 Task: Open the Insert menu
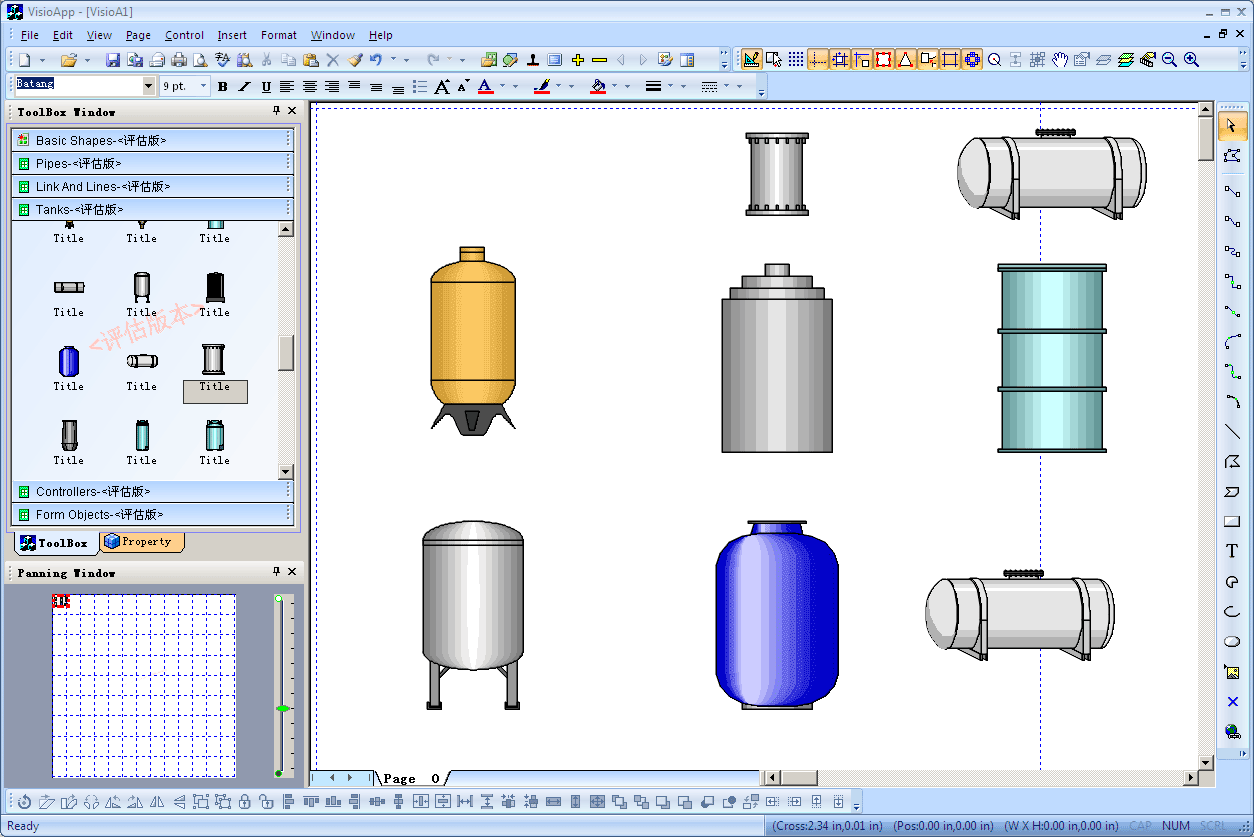pyautogui.click(x=232, y=35)
